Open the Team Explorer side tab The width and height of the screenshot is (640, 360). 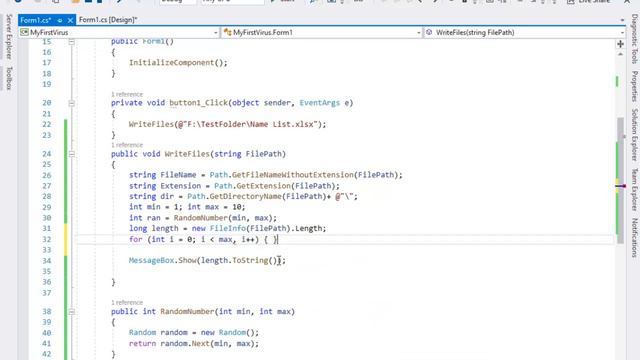(635, 189)
